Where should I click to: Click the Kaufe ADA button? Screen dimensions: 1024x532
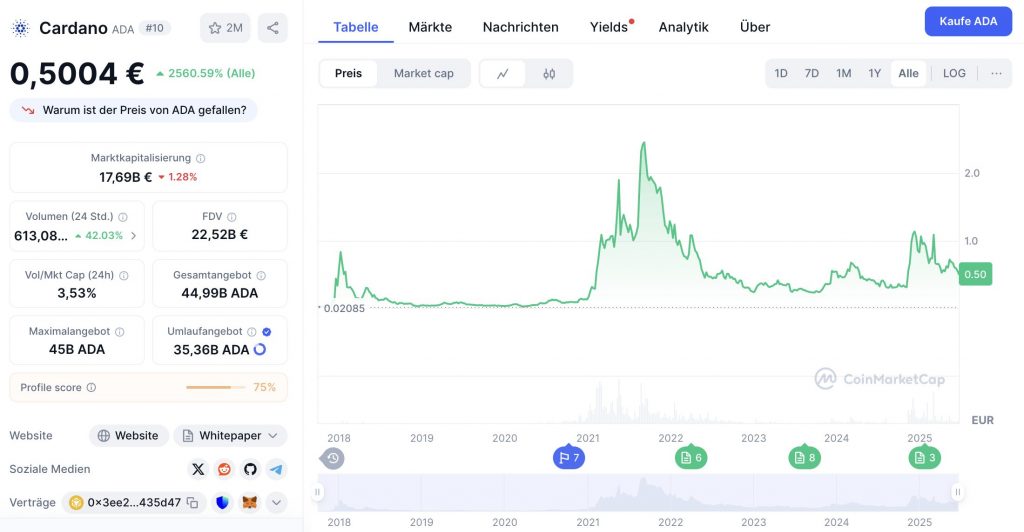968,22
